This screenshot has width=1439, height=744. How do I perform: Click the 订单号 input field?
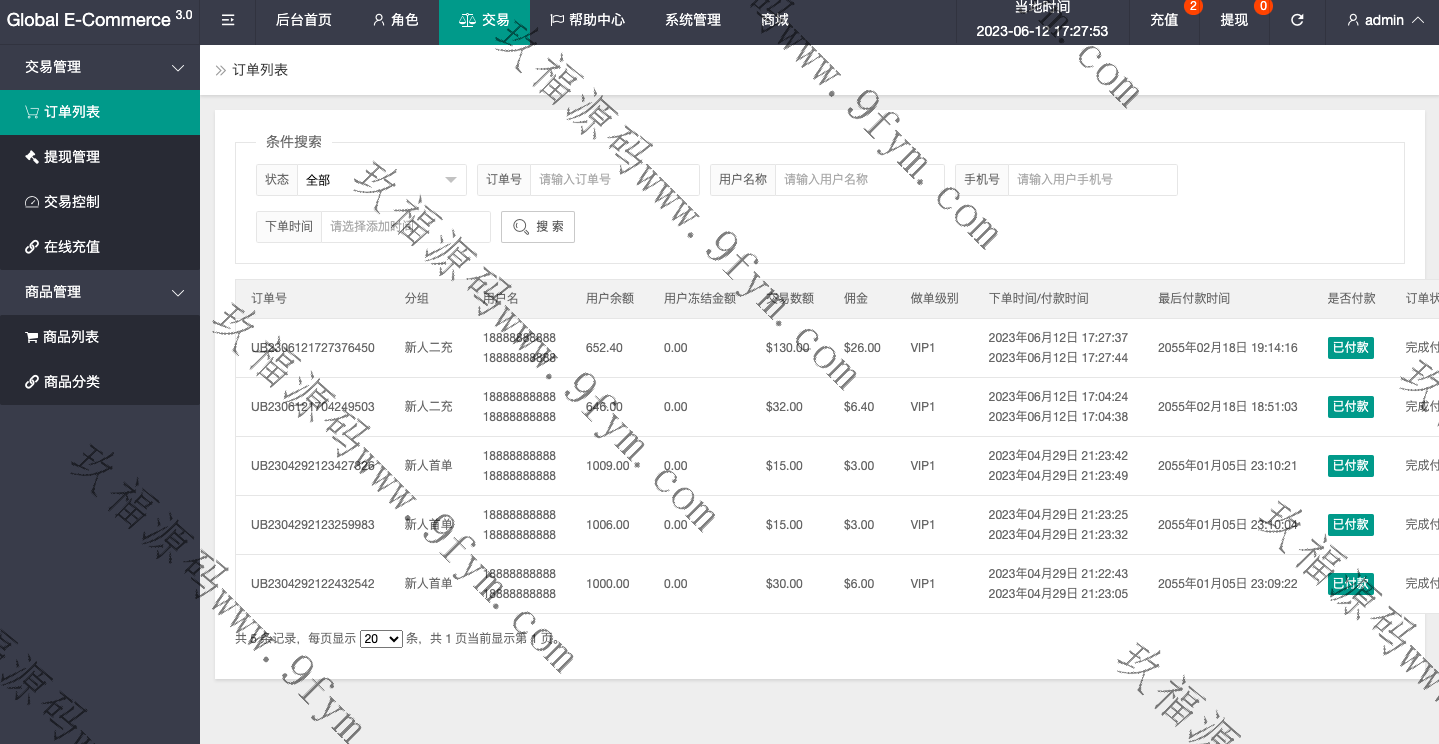point(614,180)
